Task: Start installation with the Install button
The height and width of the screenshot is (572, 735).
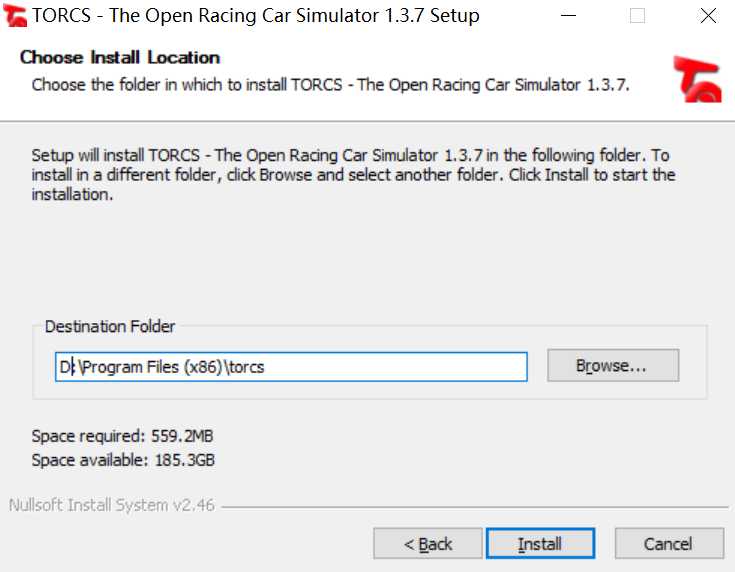Action: pyautogui.click(x=540, y=544)
